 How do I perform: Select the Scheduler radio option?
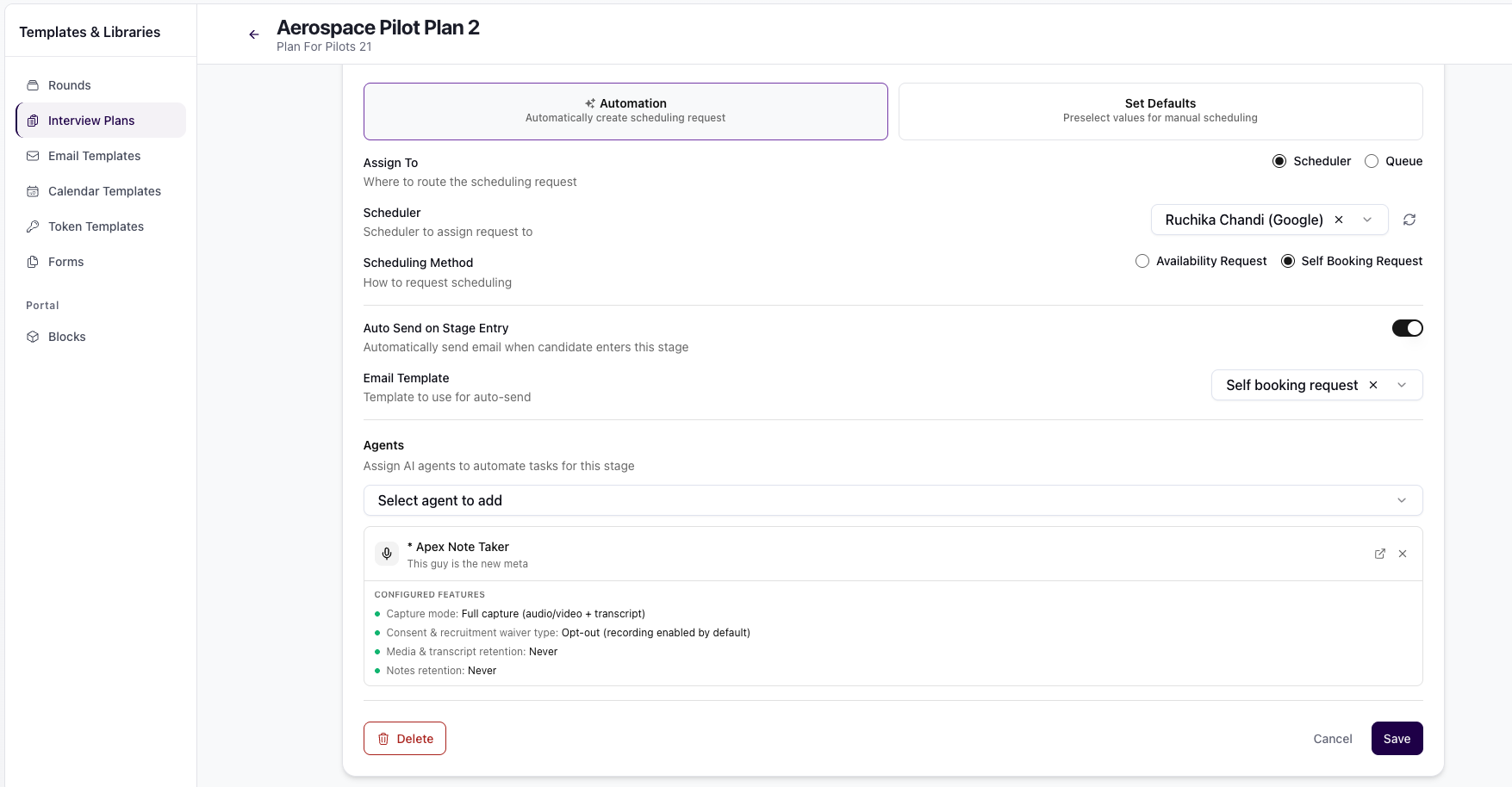1279,161
